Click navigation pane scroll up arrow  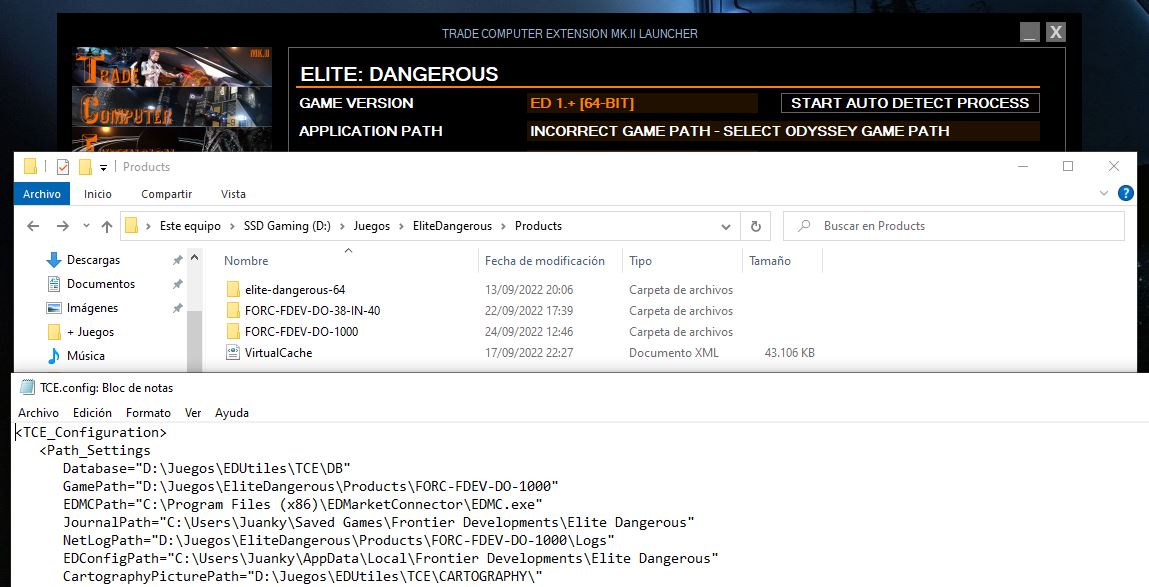click(x=194, y=258)
